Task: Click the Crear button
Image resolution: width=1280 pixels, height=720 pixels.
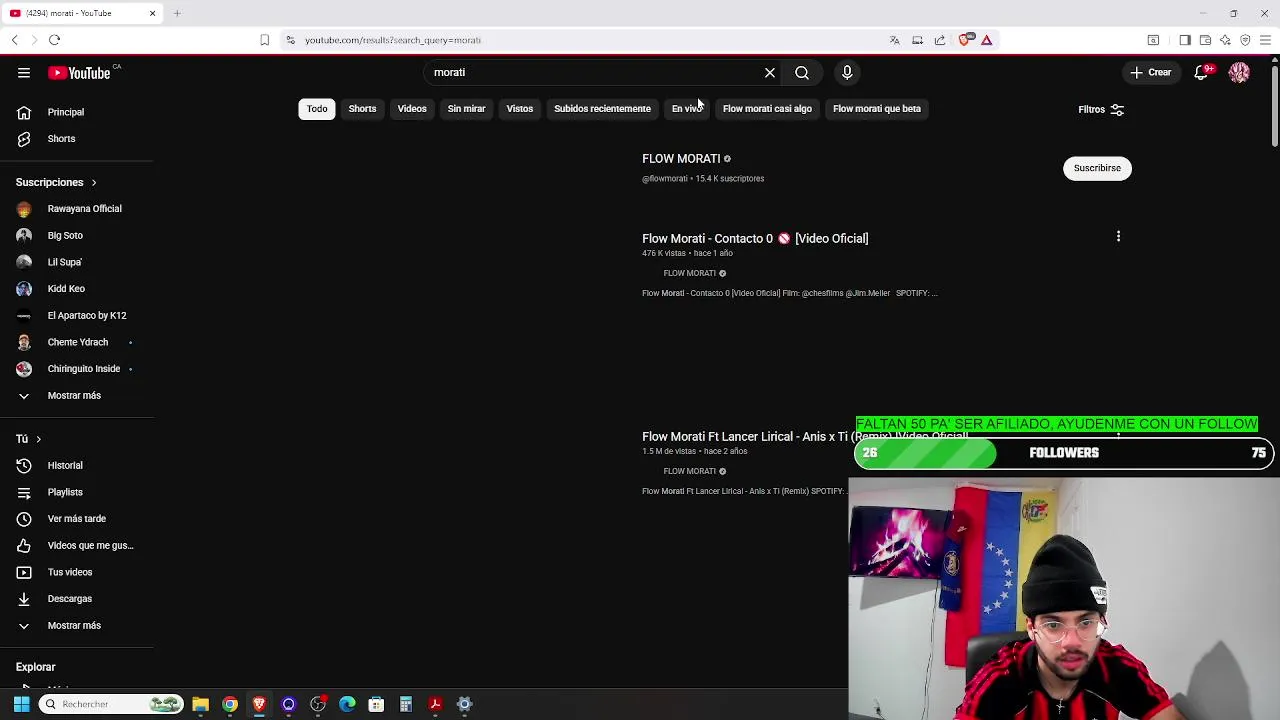Action: click(1151, 73)
